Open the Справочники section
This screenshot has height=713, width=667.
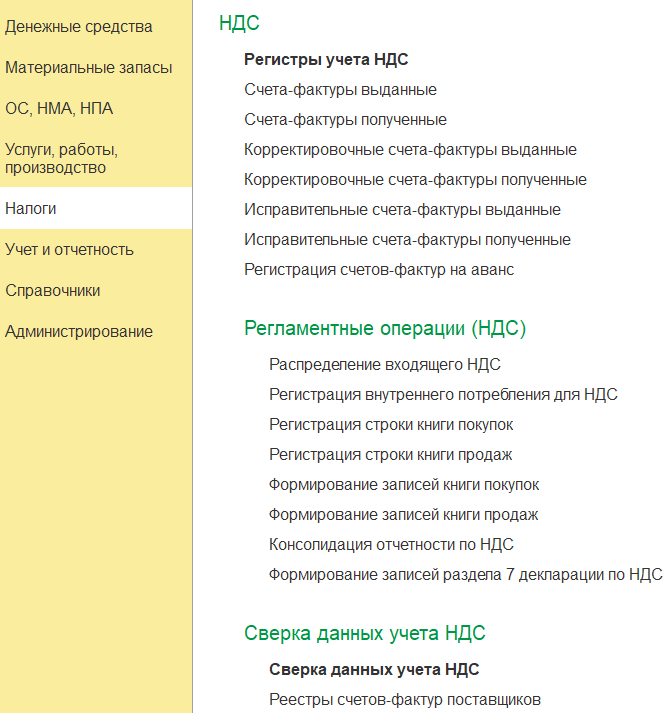[x=53, y=291]
